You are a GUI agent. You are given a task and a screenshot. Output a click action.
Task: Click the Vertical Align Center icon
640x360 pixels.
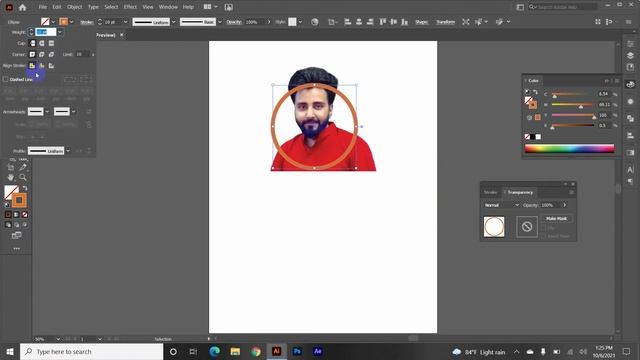tap(393, 22)
